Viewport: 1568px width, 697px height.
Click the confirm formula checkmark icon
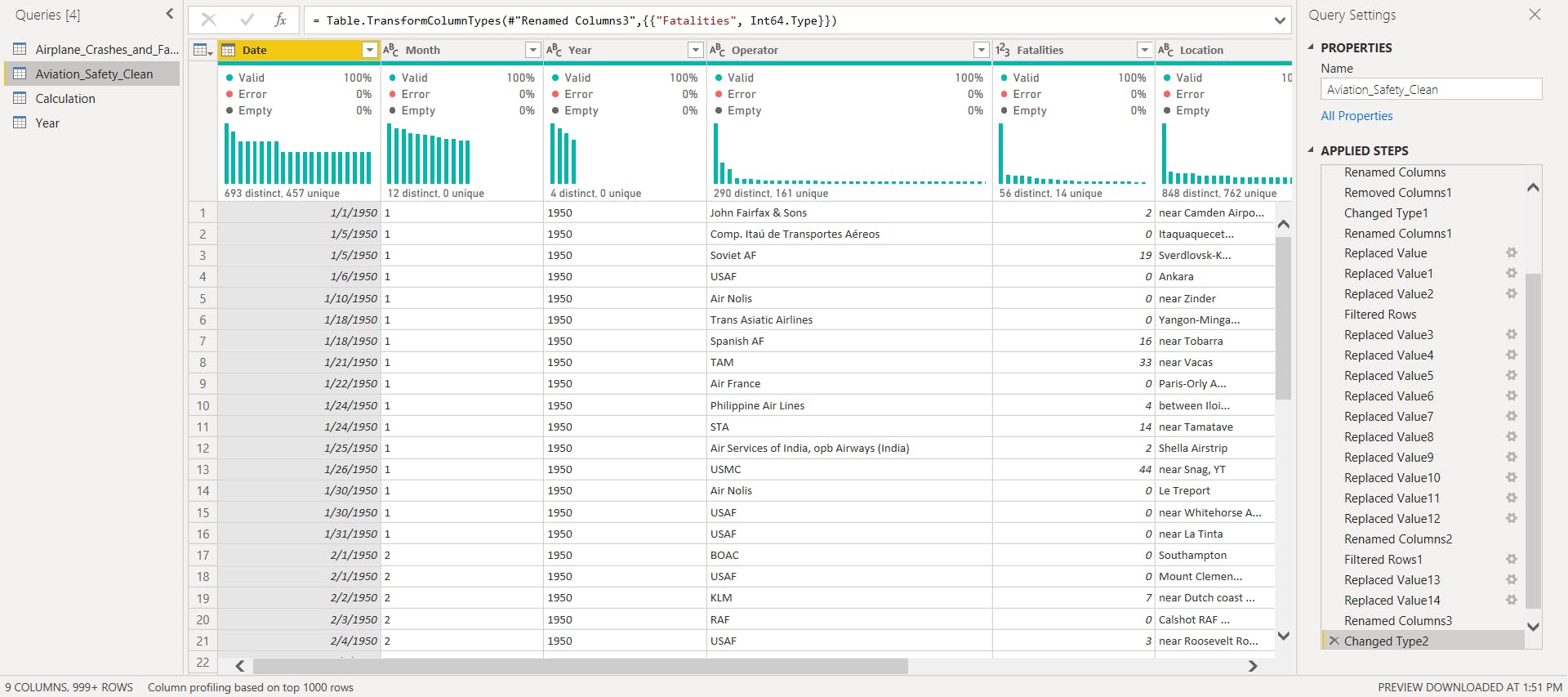(x=247, y=20)
